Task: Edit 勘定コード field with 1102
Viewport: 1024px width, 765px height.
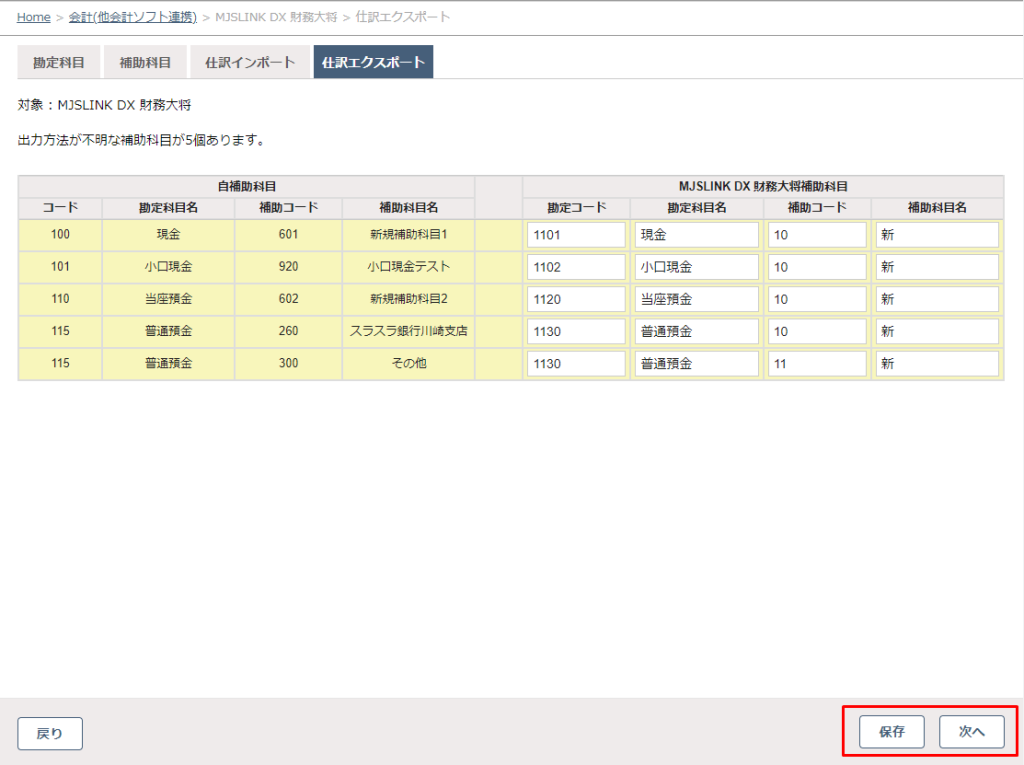Action: pyautogui.click(x=576, y=267)
